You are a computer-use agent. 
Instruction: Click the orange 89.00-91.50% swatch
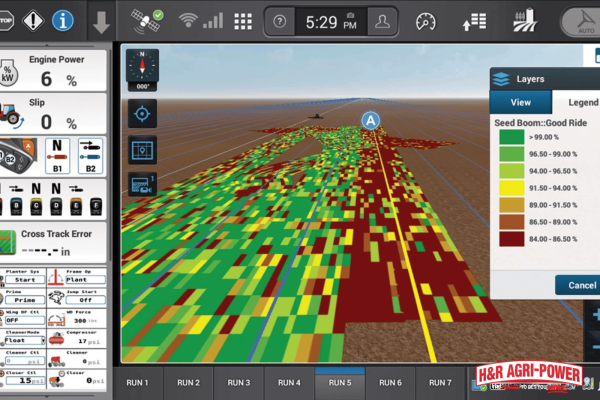click(x=512, y=205)
